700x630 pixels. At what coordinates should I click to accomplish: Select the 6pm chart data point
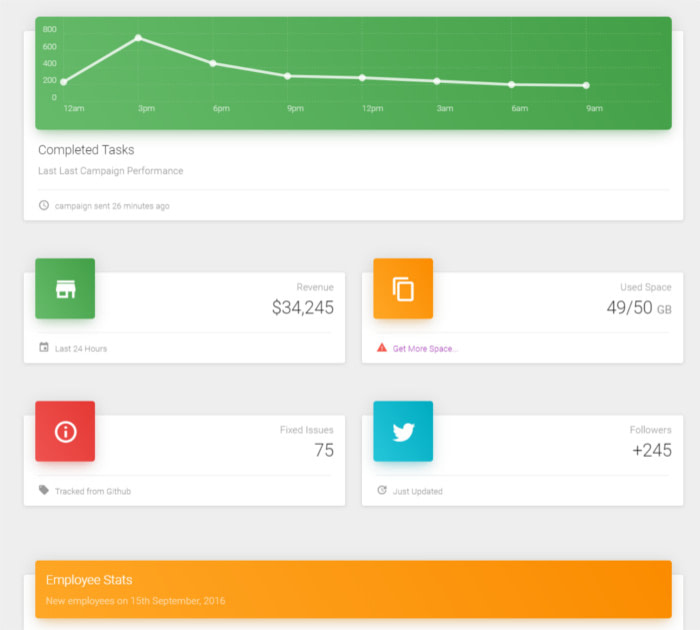tap(213, 63)
